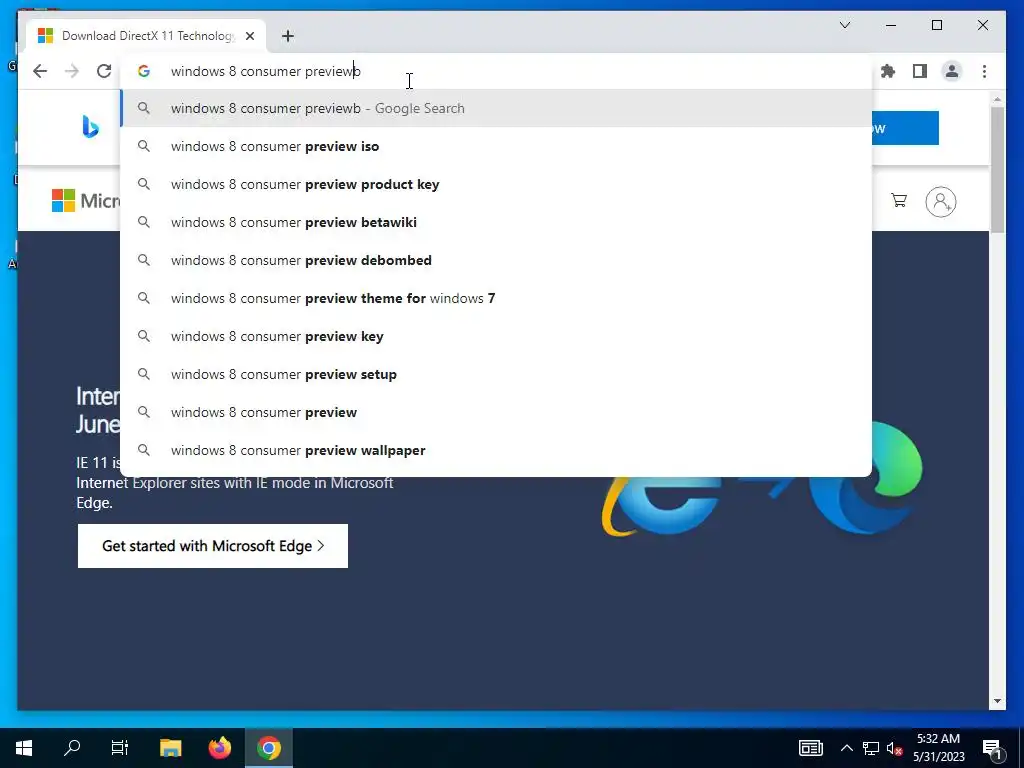Click the address bar search text

(265, 71)
